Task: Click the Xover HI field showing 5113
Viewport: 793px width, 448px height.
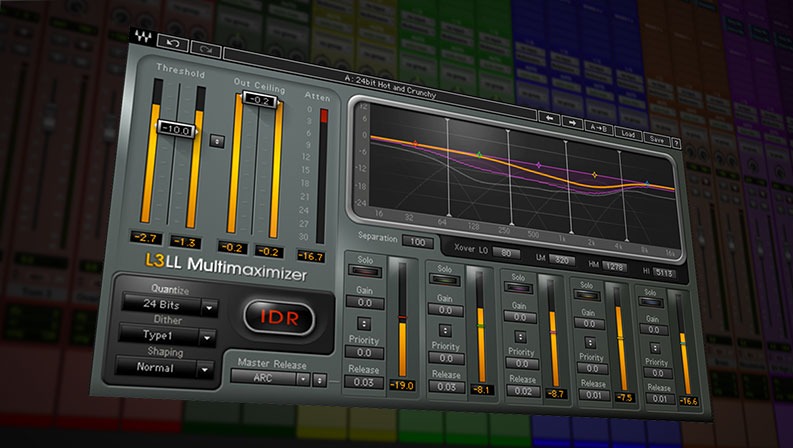Action: [664, 273]
